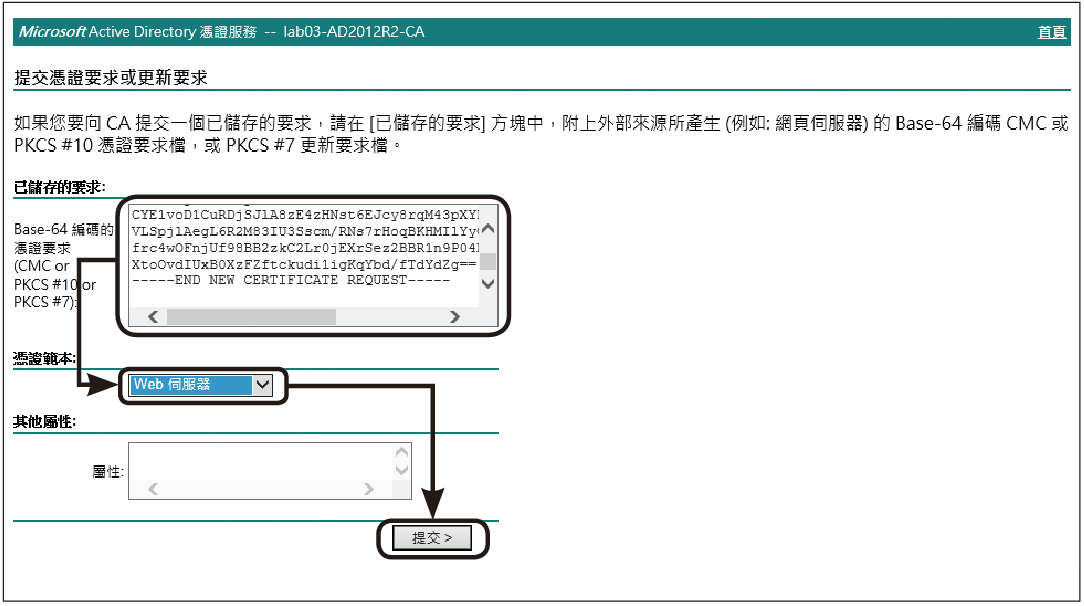Grab vertical scrollbar thumb in request box
1084x606 pixels.
coord(488,262)
